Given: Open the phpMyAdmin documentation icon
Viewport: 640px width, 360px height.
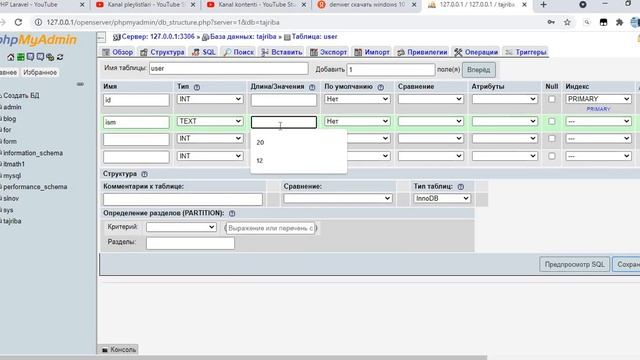Looking at the screenshot, I should tap(30, 57).
